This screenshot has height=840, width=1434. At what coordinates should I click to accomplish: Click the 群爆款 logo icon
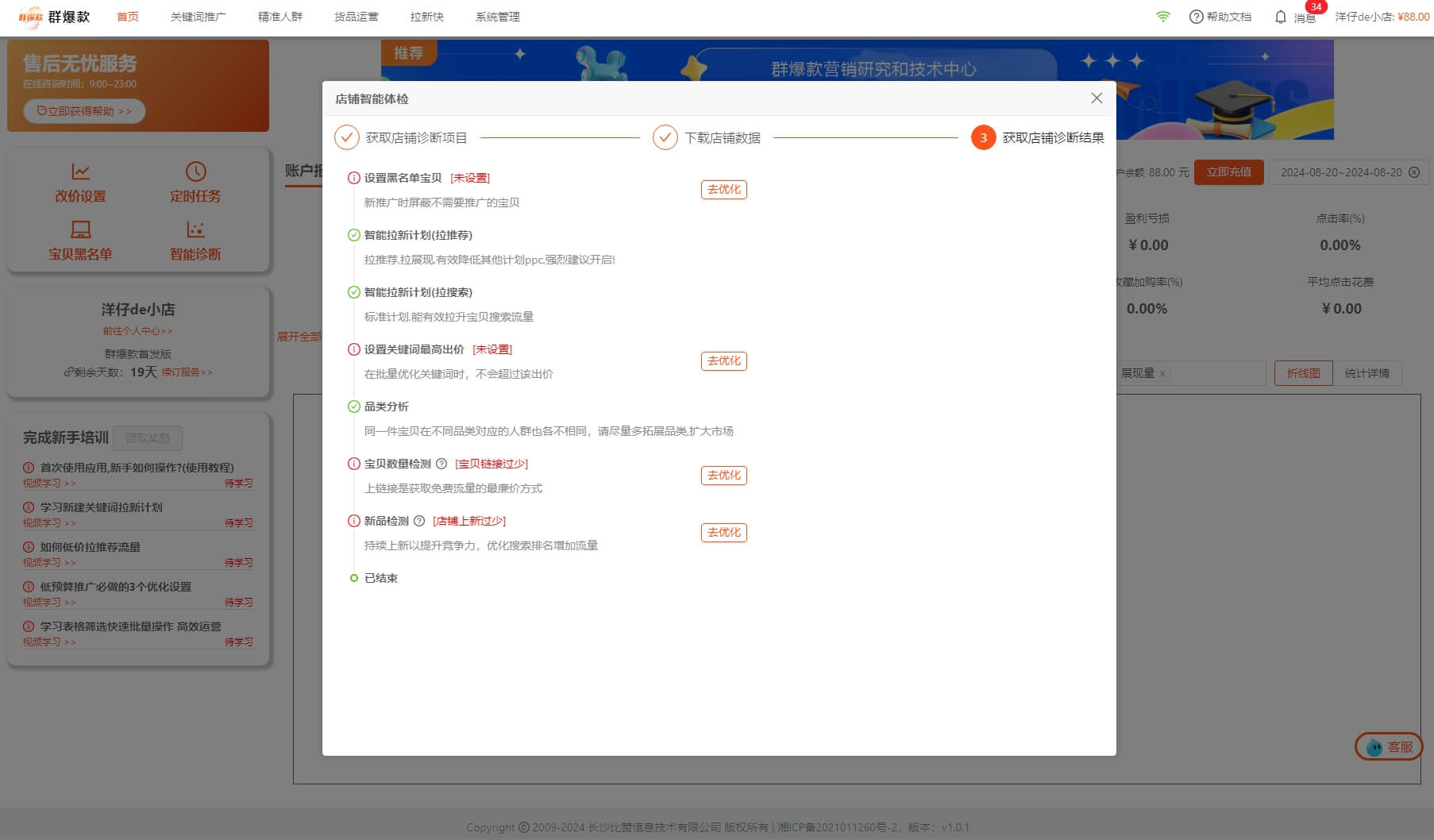pos(30,17)
